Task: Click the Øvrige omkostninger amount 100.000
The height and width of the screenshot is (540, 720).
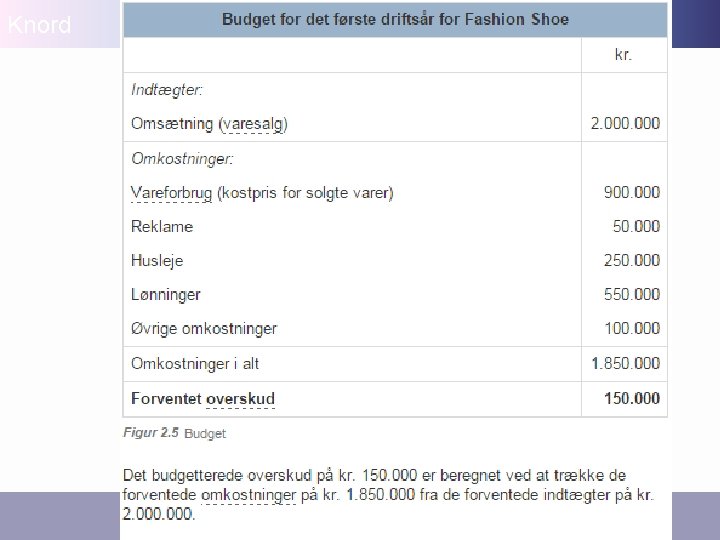Action: click(x=631, y=328)
